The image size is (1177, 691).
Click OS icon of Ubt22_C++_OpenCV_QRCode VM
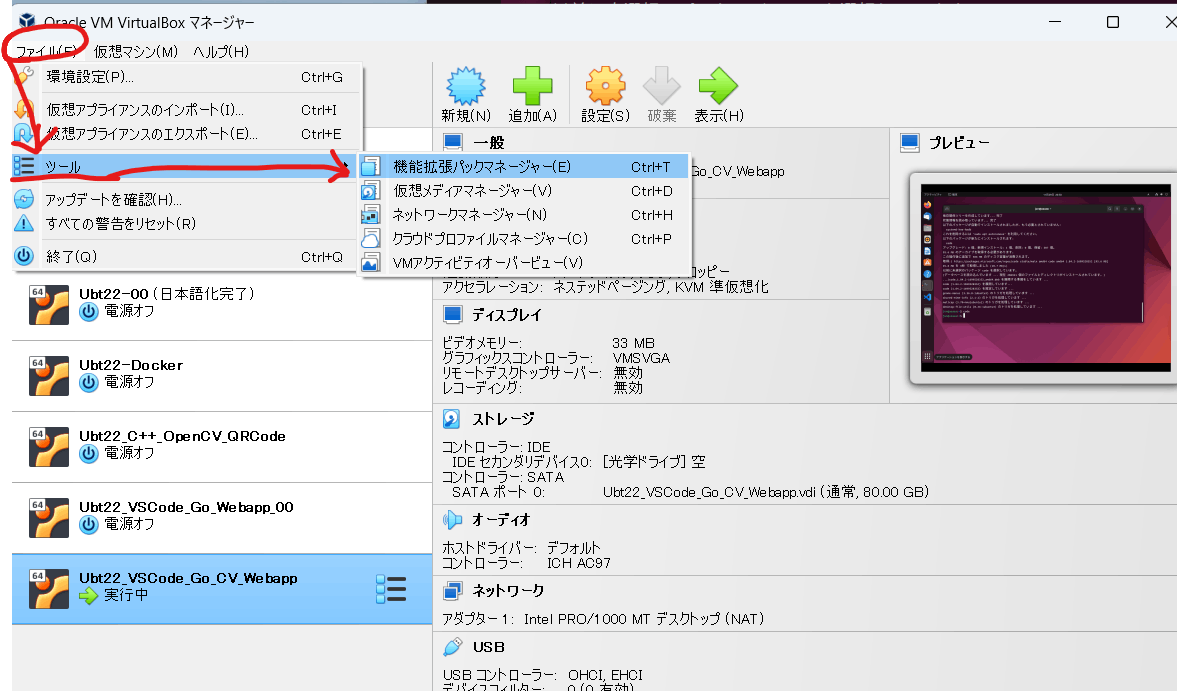pyautogui.click(x=49, y=447)
